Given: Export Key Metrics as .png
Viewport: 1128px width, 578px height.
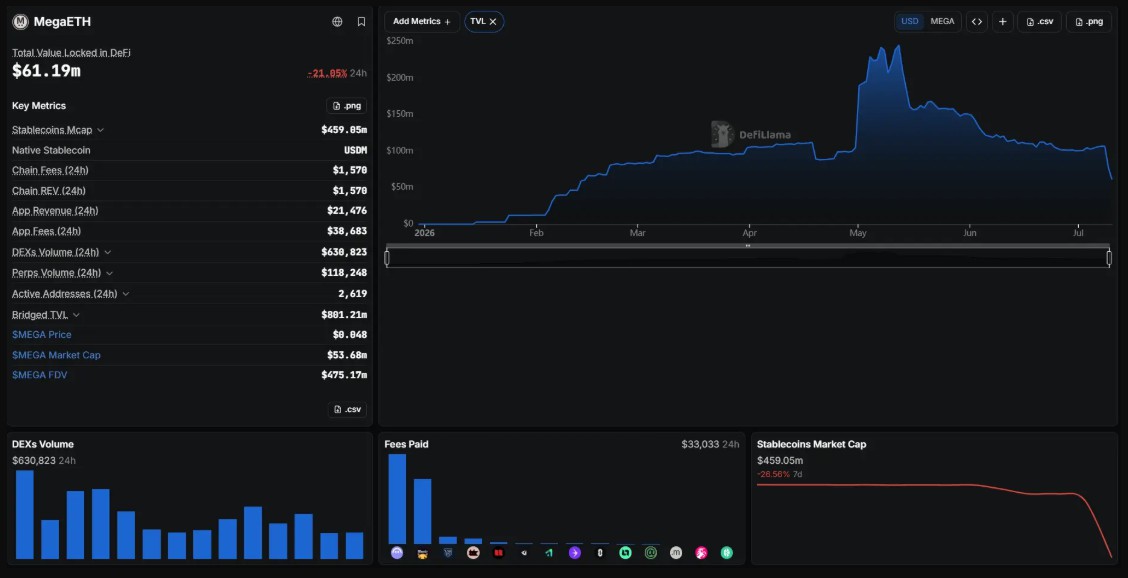Looking at the screenshot, I should click(346, 106).
